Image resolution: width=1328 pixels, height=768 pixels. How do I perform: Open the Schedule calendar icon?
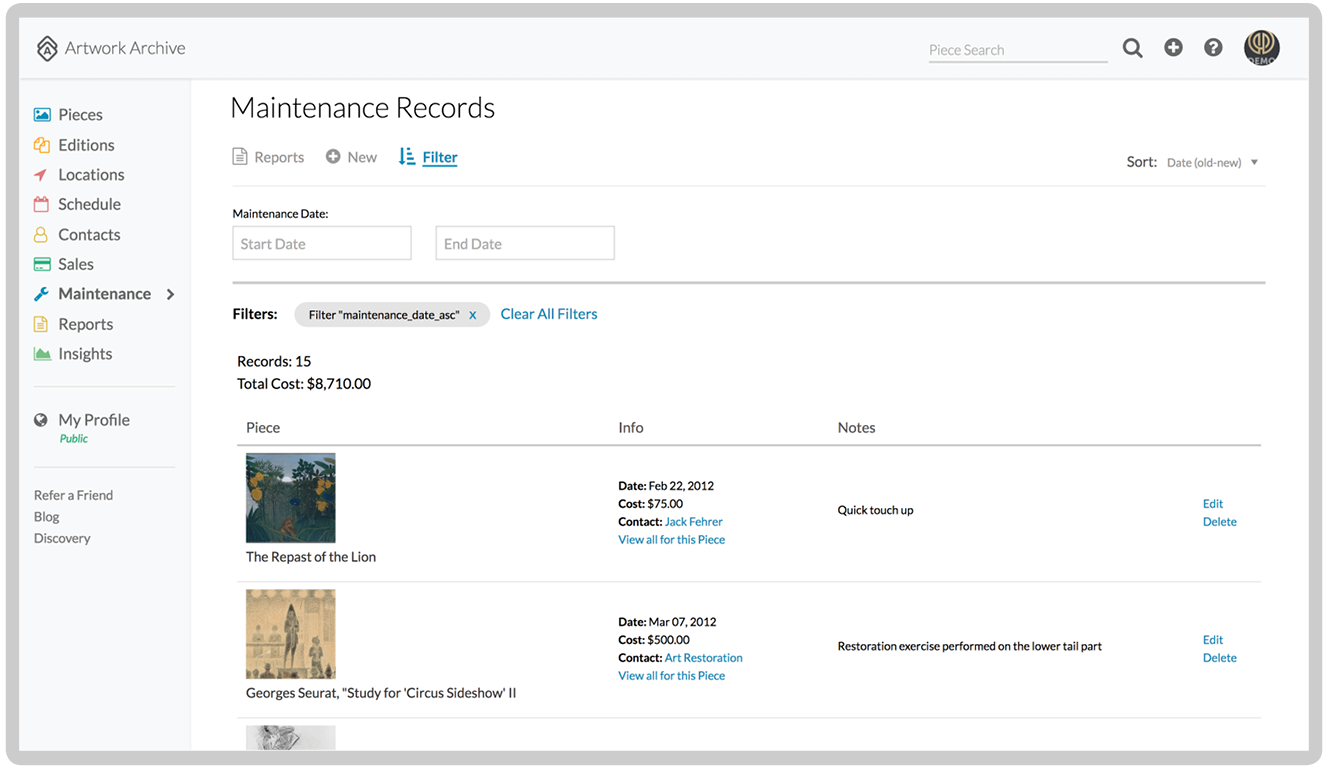point(41,204)
